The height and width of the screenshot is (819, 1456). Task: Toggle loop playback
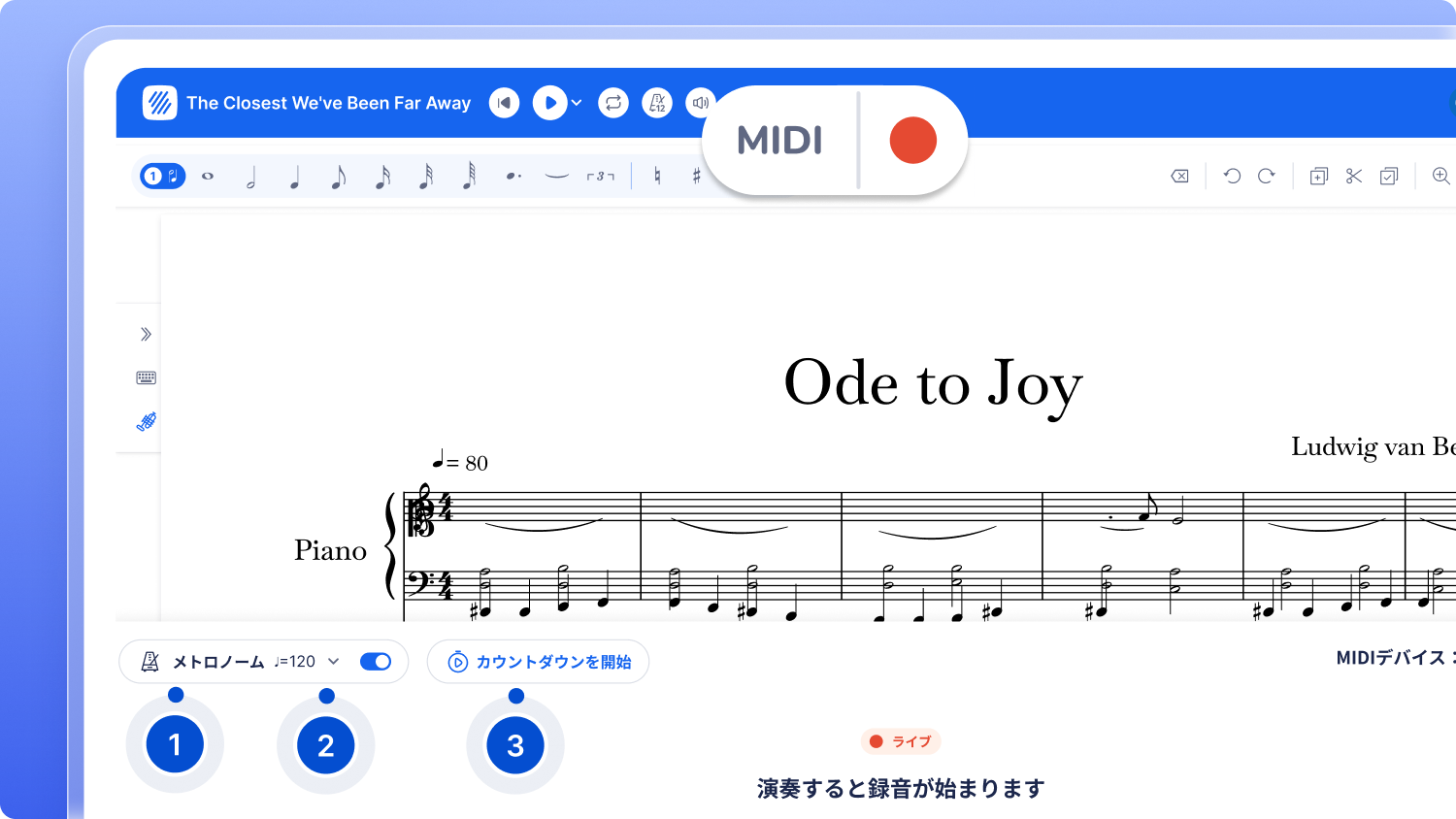[x=613, y=103]
